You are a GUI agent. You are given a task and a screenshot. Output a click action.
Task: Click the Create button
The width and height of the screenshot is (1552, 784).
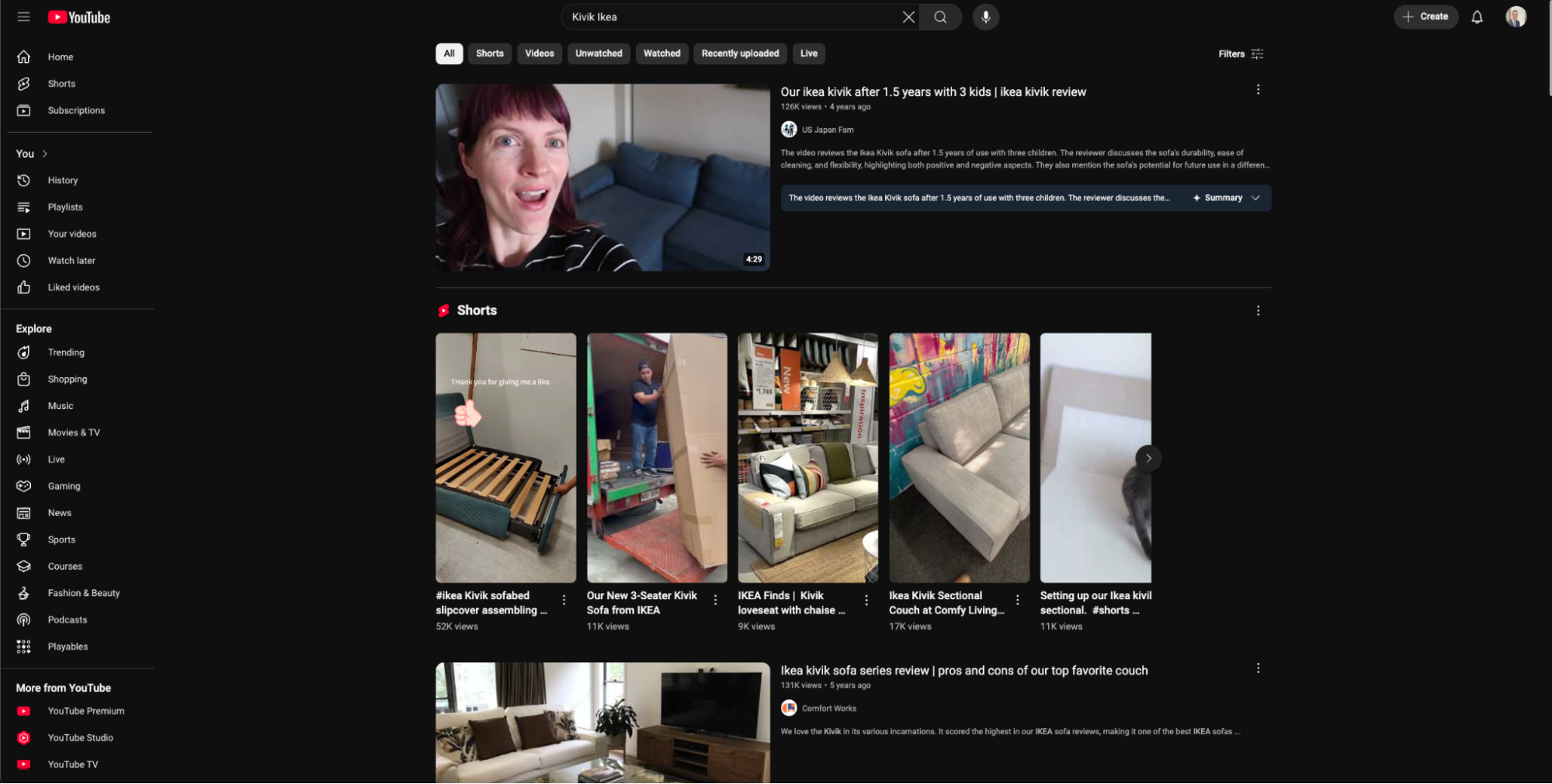pos(1425,16)
